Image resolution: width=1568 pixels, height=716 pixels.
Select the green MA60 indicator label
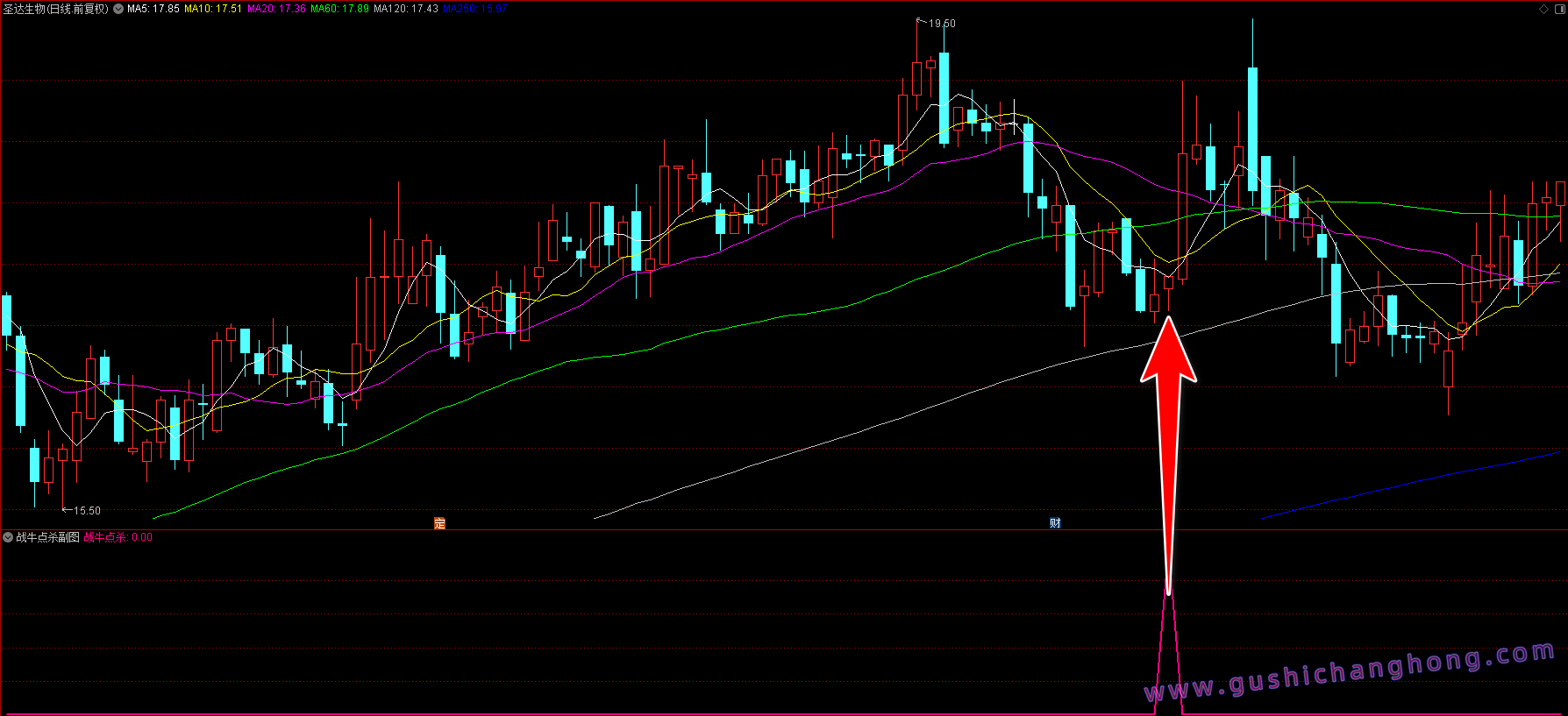click(339, 9)
